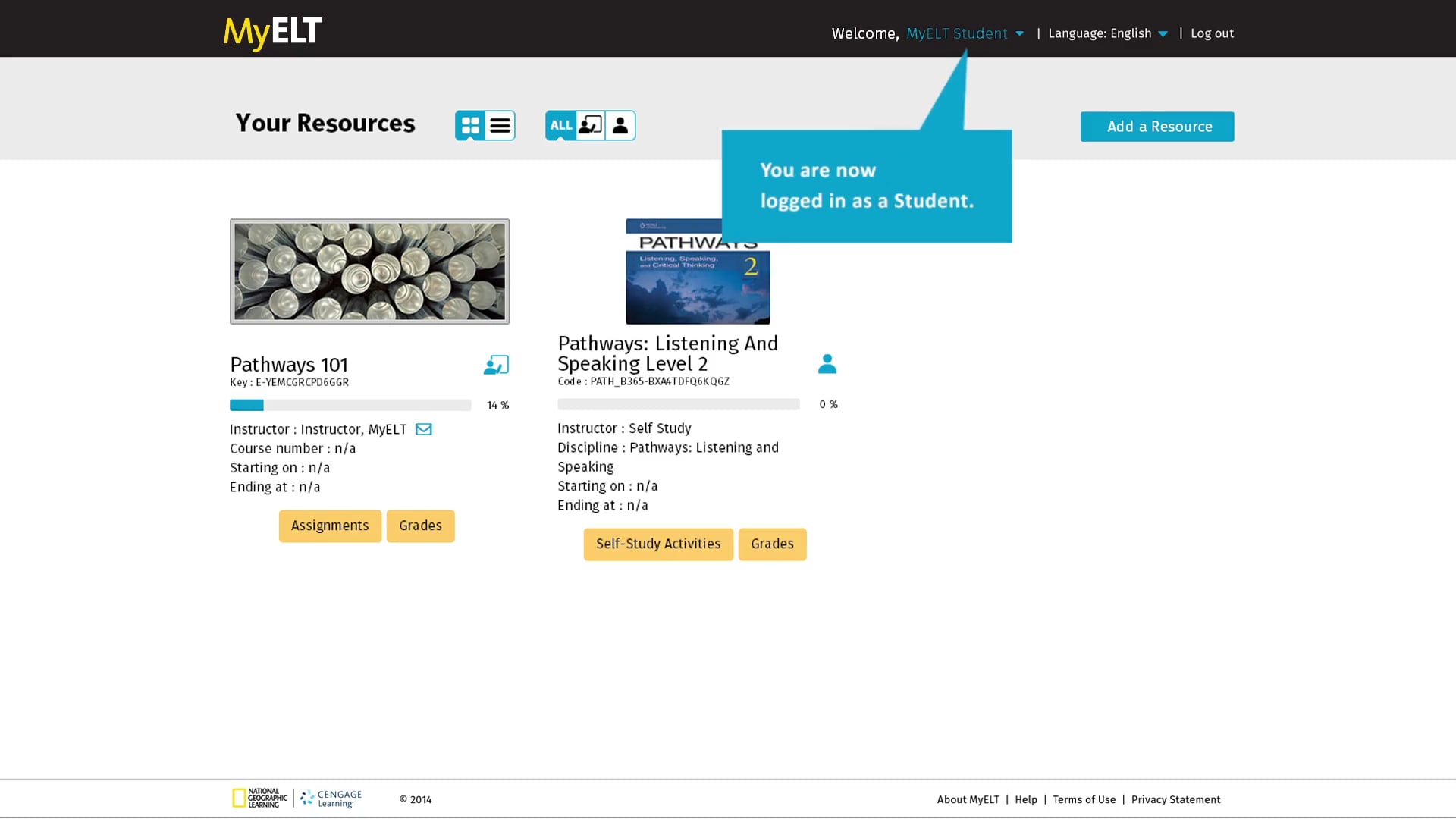Open Grades for Pathways Listening and Speaking
This screenshot has height=819, width=1456.
point(772,544)
